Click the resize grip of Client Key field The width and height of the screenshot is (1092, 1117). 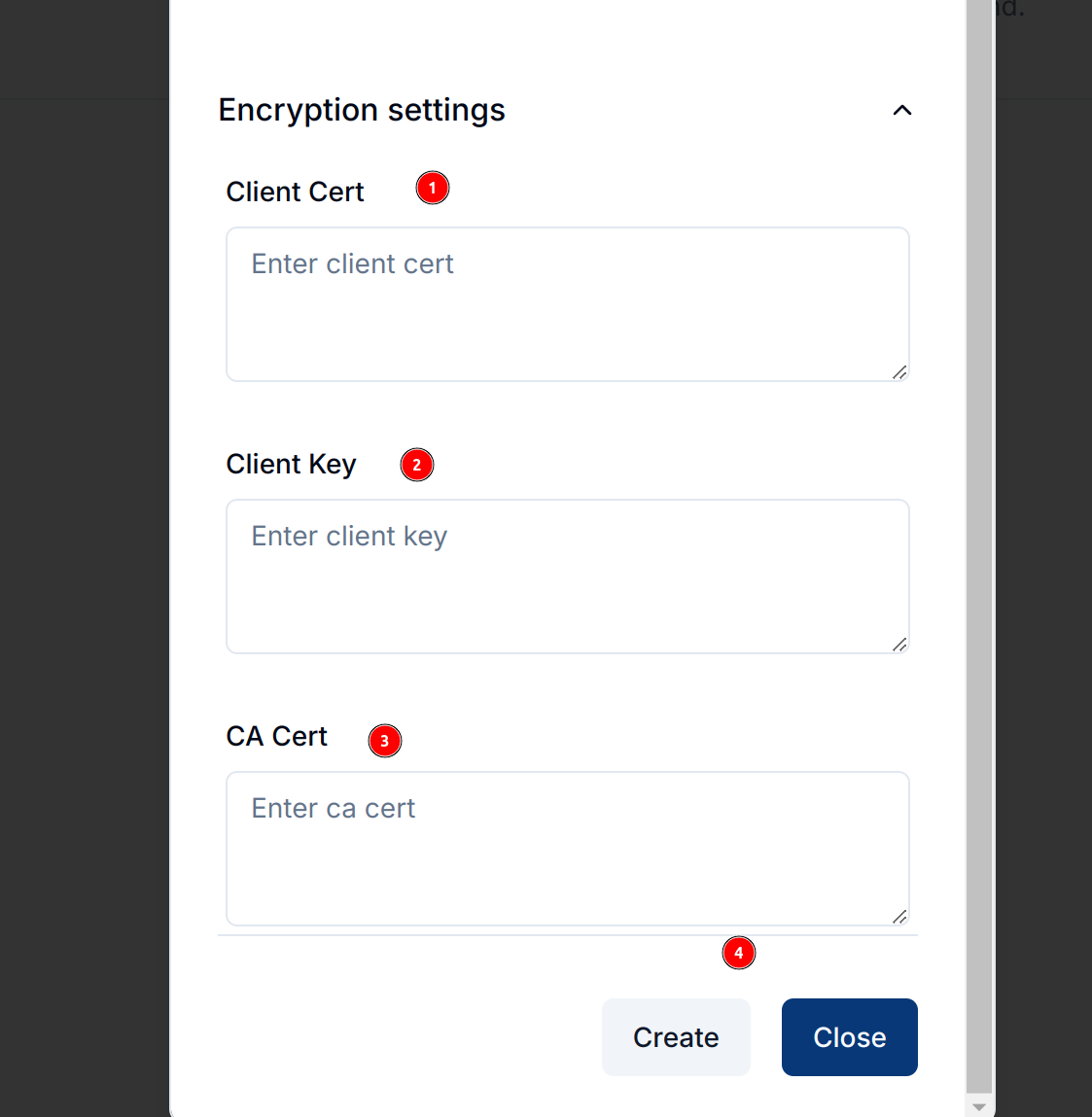click(899, 645)
